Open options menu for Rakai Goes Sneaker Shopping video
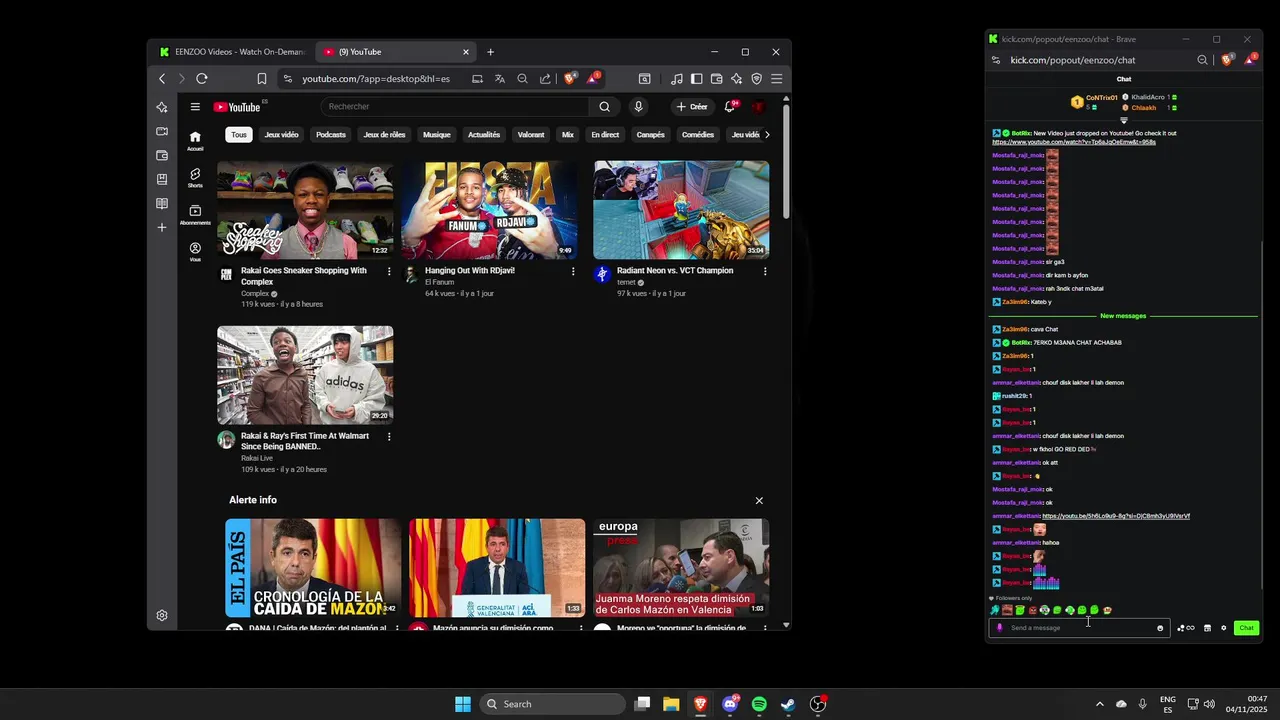Screen dimensions: 1280x720 click(x=389, y=271)
